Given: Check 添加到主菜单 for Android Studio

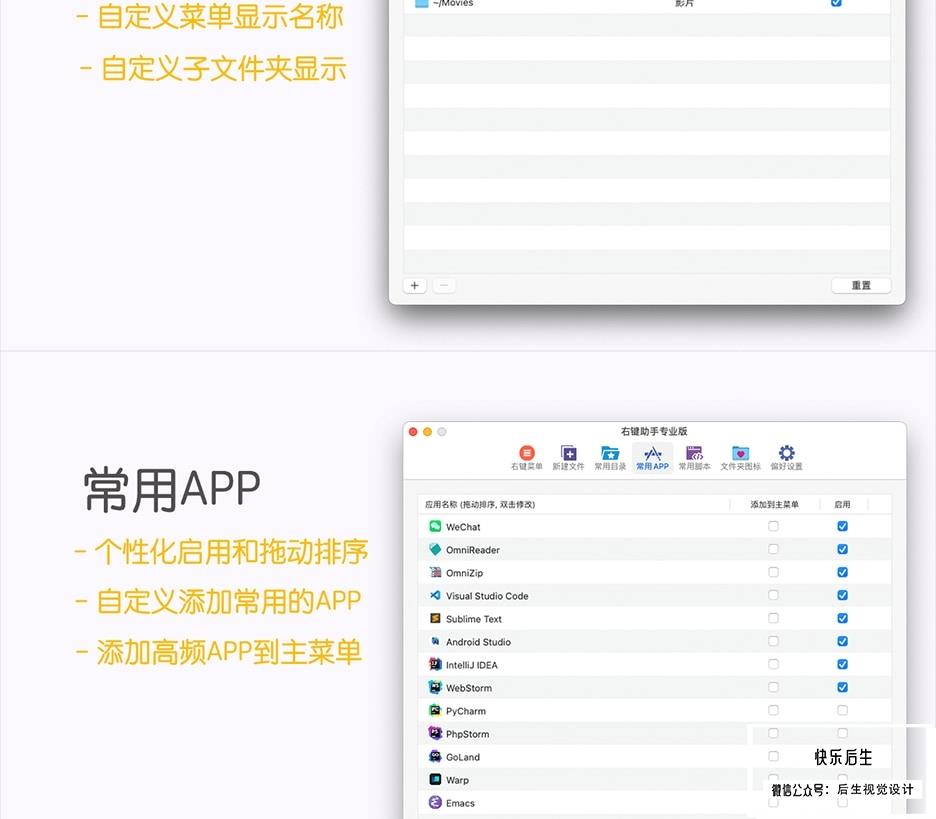Looking at the screenshot, I should pyautogui.click(x=773, y=641).
